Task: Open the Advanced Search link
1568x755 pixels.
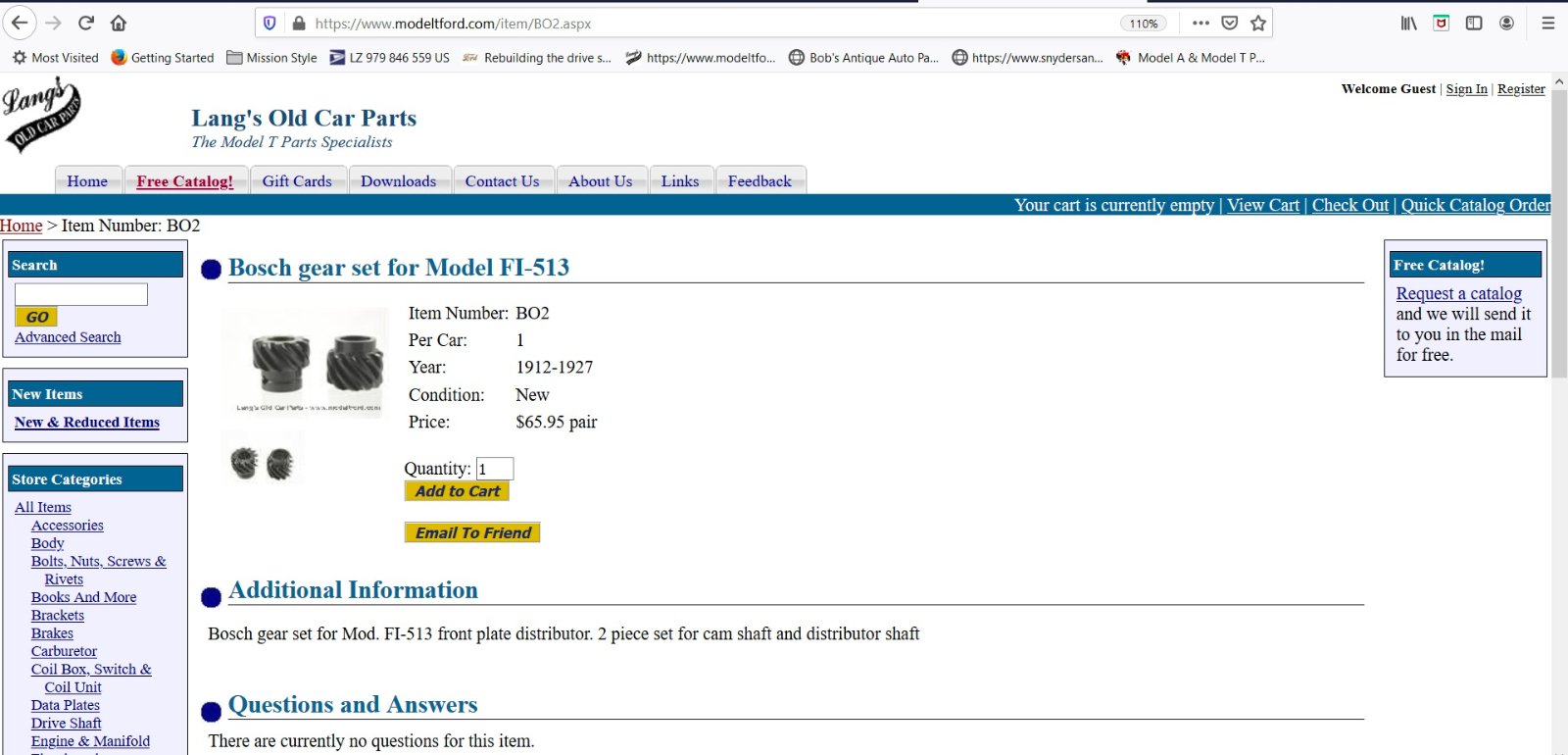Action: tap(68, 337)
